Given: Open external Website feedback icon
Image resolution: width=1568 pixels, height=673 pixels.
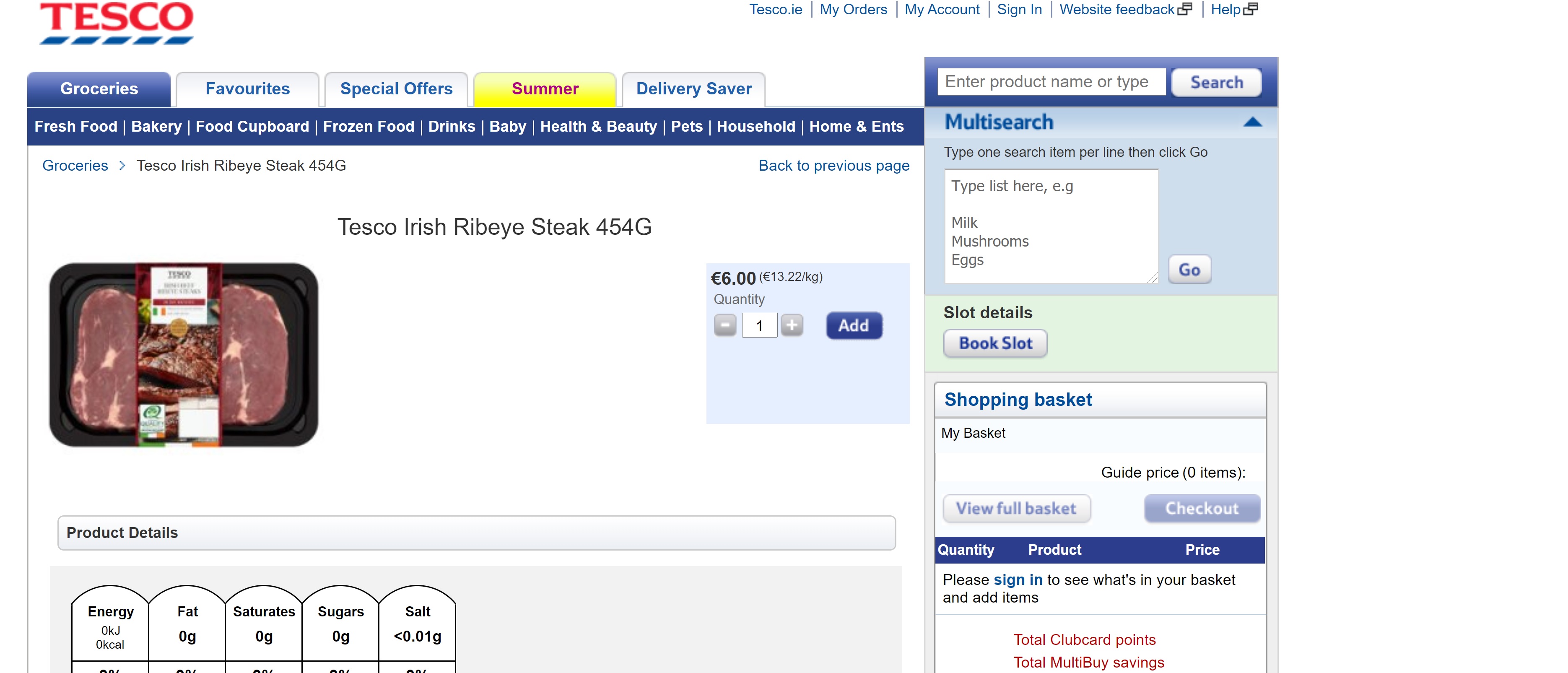Looking at the screenshot, I should [1184, 9].
